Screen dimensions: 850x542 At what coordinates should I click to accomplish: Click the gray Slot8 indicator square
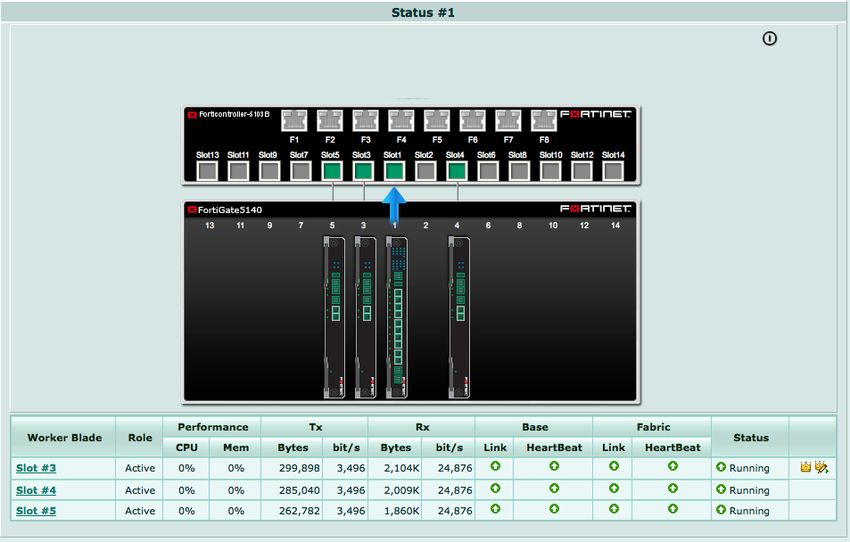[519, 171]
